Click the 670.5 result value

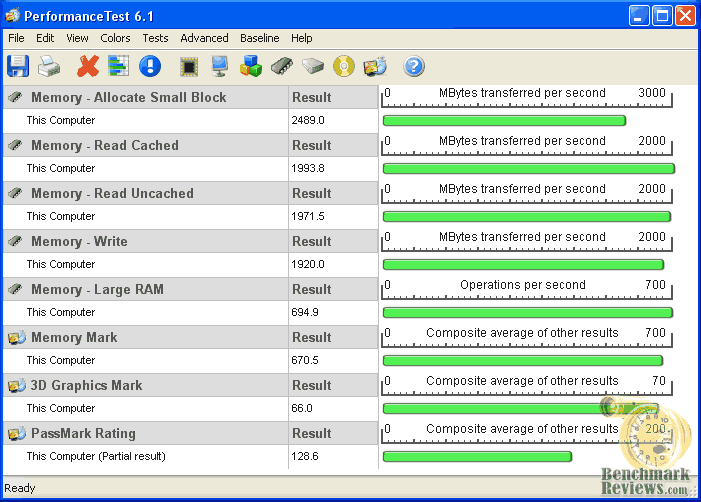tap(305, 360)
